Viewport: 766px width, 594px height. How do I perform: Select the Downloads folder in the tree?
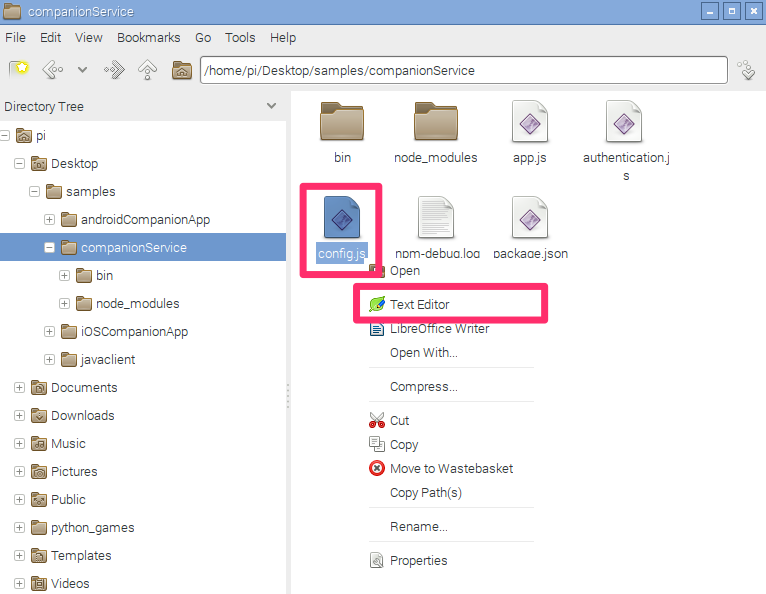(72, 415)
